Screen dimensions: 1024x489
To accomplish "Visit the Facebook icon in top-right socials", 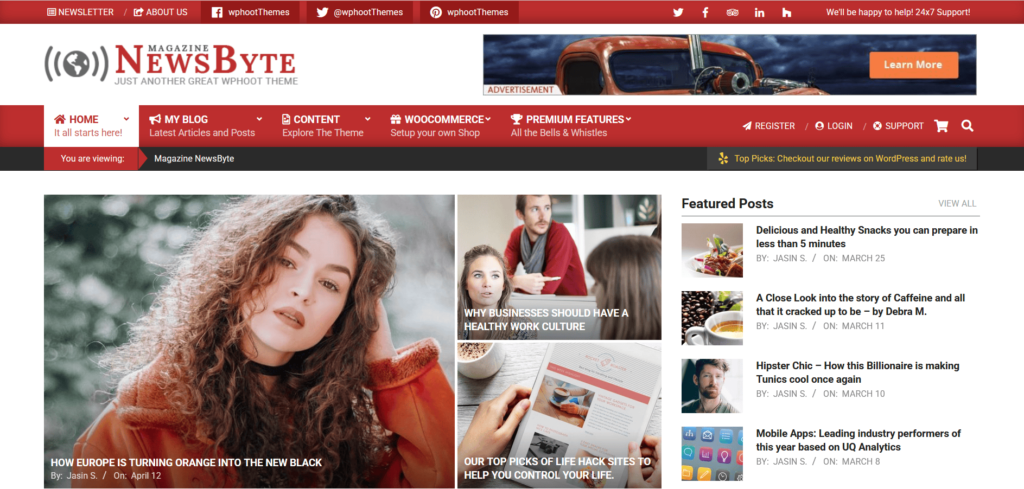I will point(705,12).
